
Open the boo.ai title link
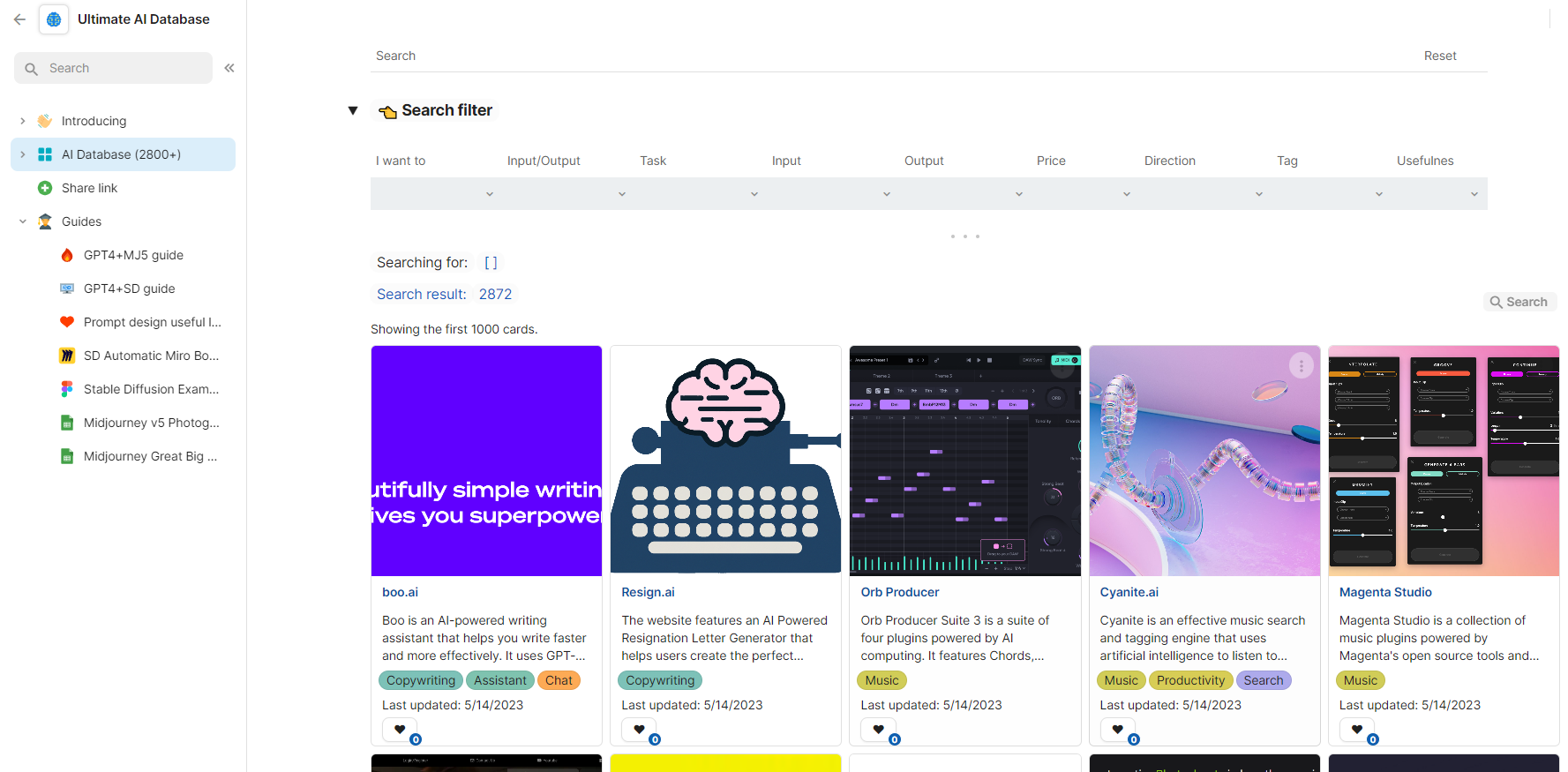click(400, 592)
